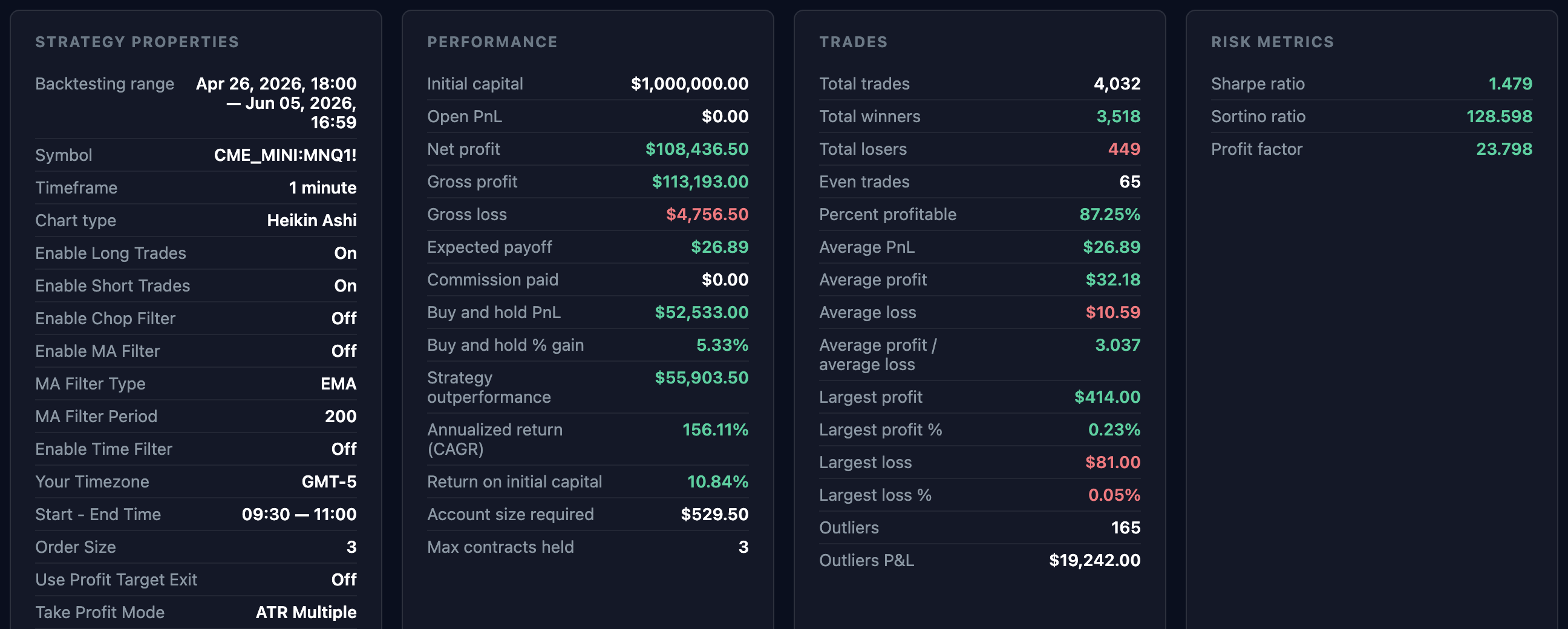Screen dimensions: 1568x629
Task: Click the 1.479 Sharpe ratio value
Action: tap(1510, 83)
